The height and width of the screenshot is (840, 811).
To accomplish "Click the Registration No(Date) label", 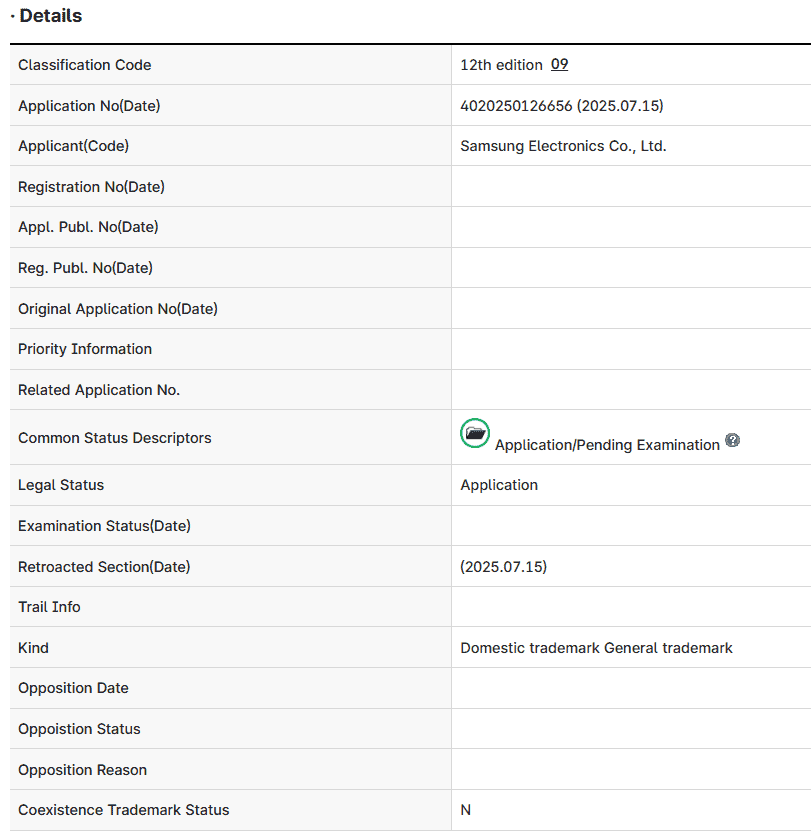I will point(91,187).
